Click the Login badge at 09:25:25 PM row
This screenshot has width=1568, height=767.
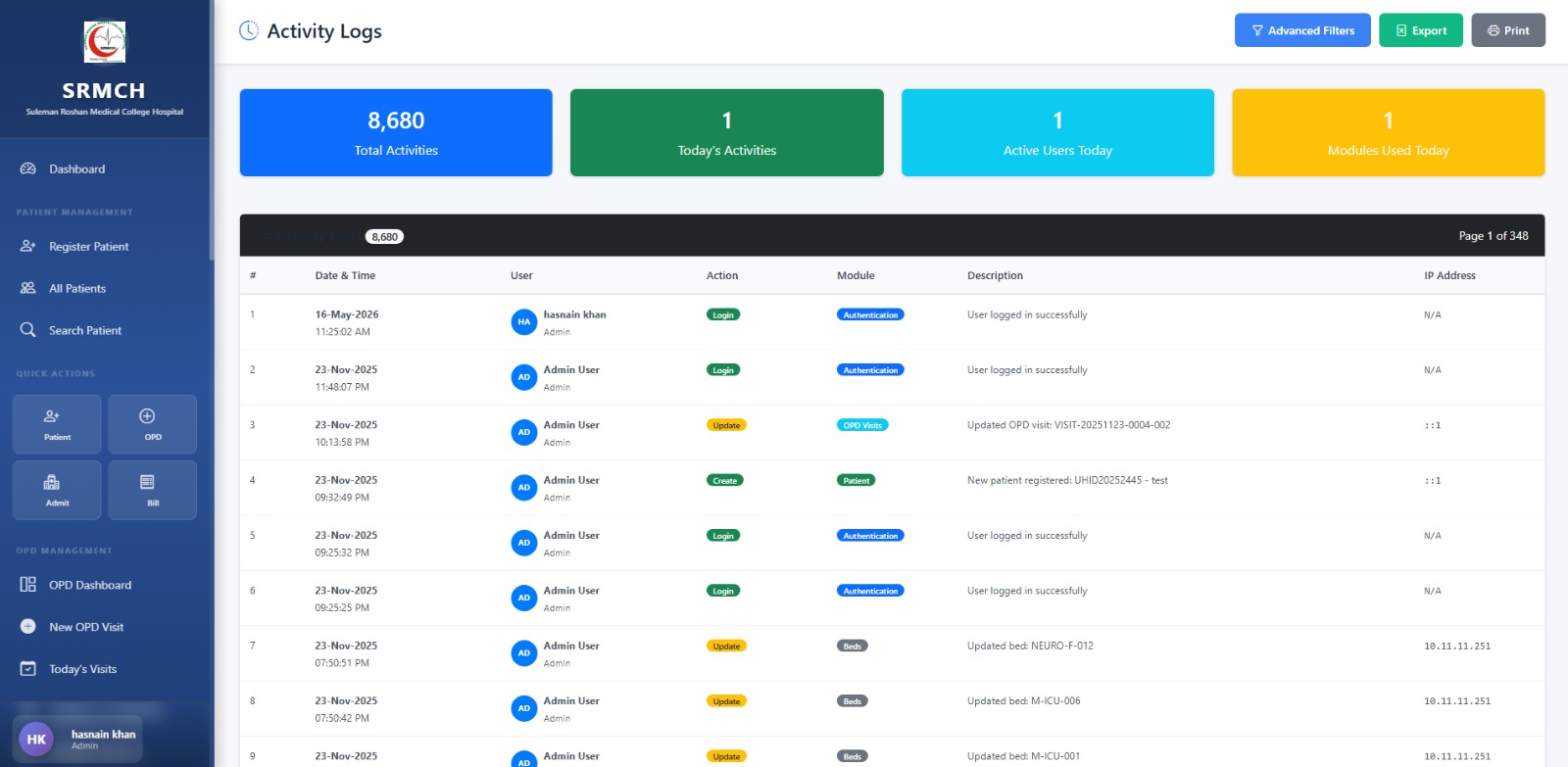(x=723, y=591)
